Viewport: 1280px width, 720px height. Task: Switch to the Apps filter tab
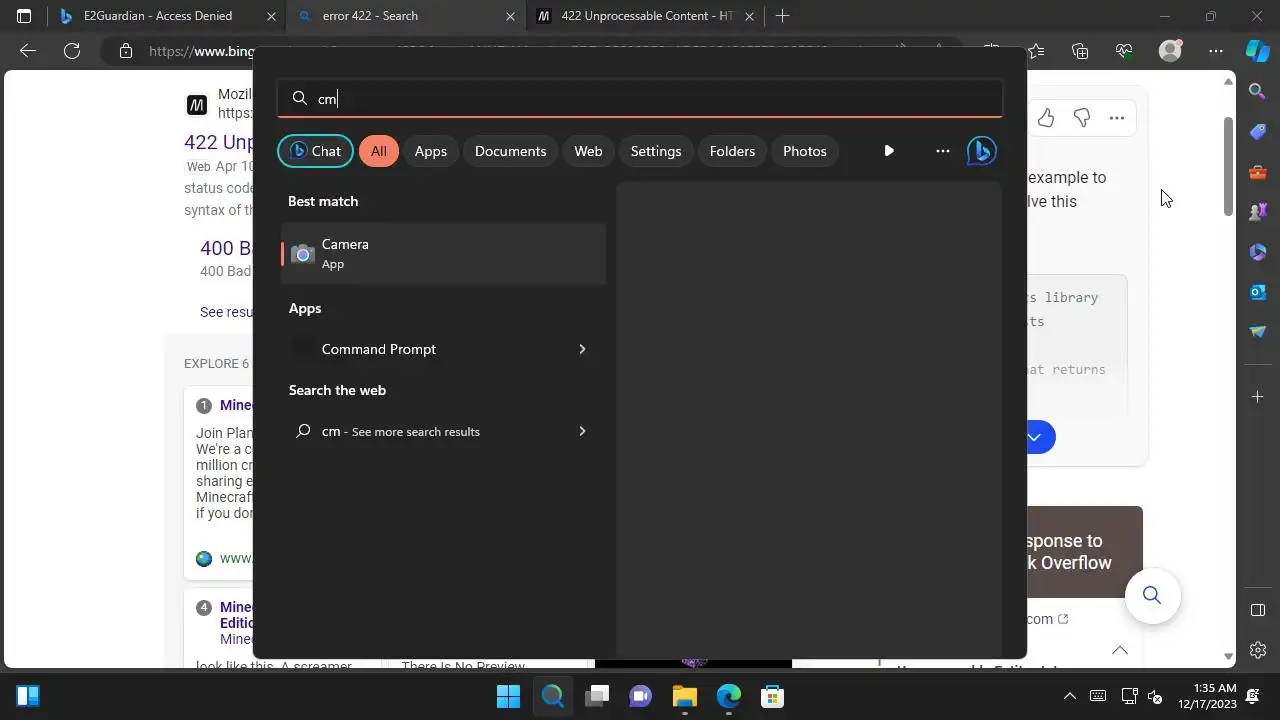(x=431, y=151)
